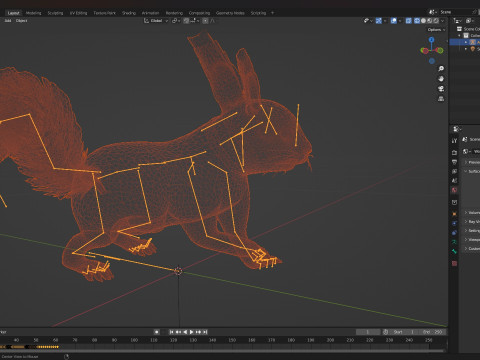The height and width of the screenshot is (360, 480).
Task: Click the Scene name field
Action: tap(455, 12)
